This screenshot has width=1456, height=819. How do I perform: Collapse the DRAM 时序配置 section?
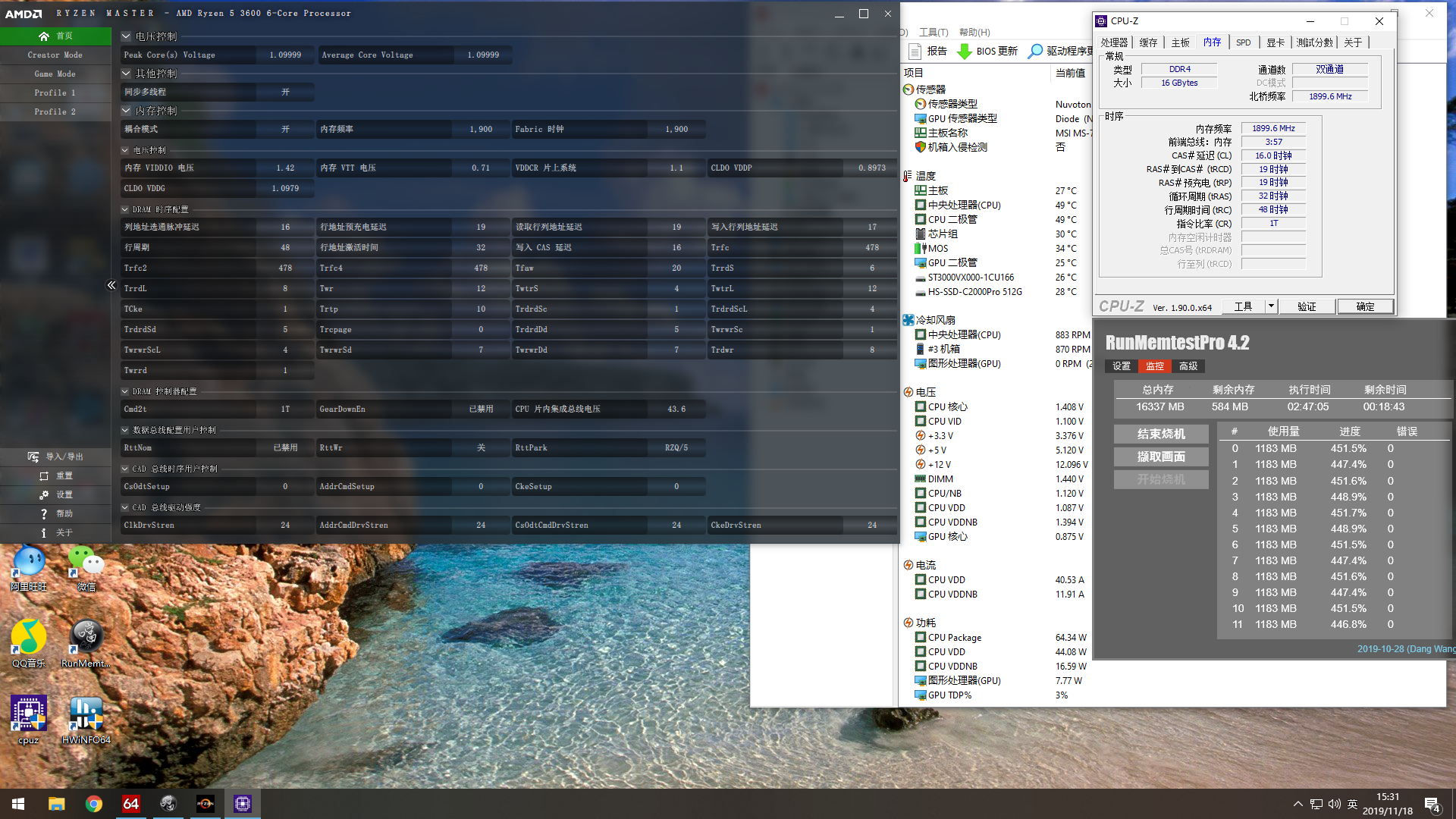coord(125,209)
